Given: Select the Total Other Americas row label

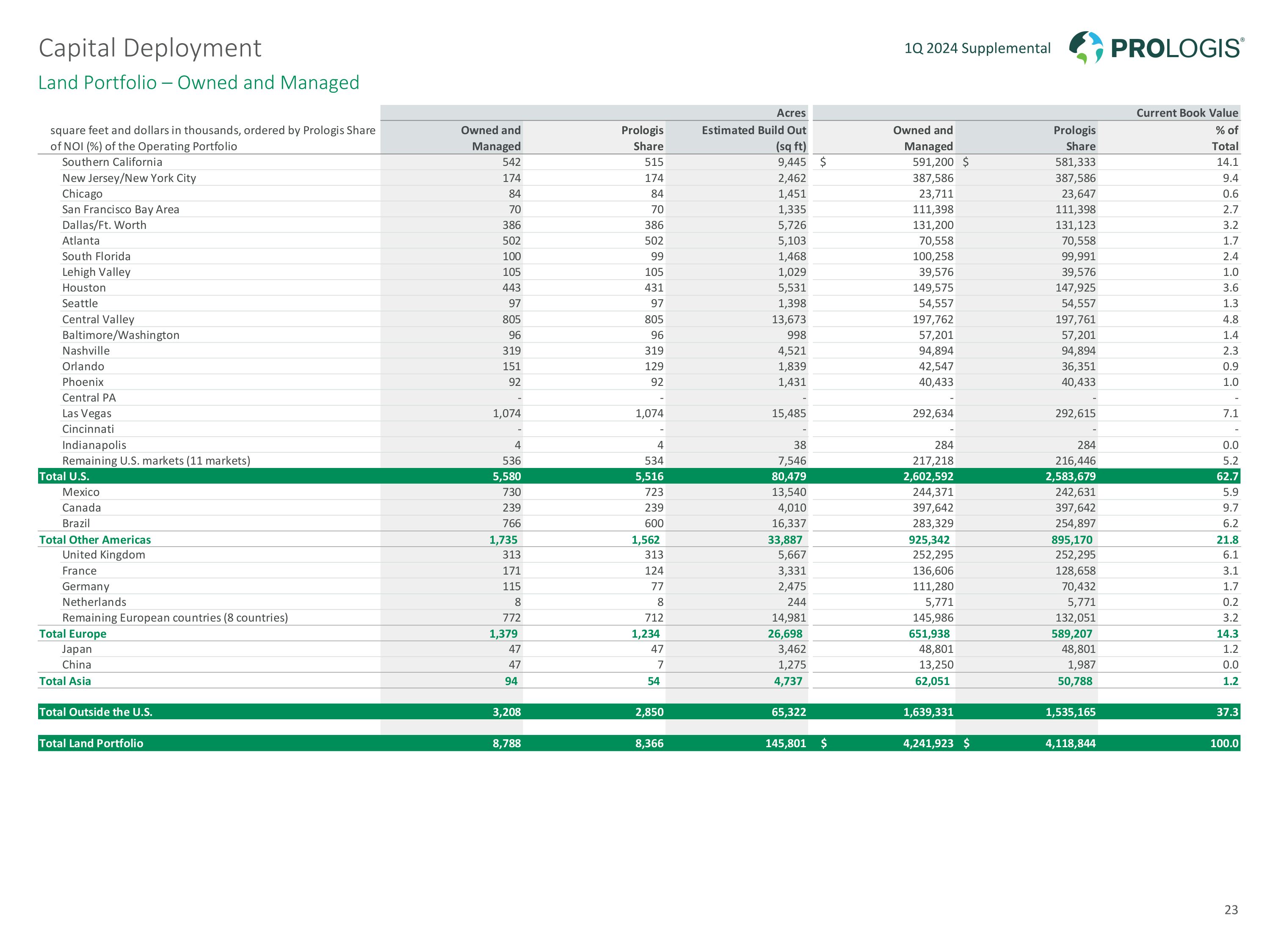Looking at the screenshot, I should [x=95, y=539].
